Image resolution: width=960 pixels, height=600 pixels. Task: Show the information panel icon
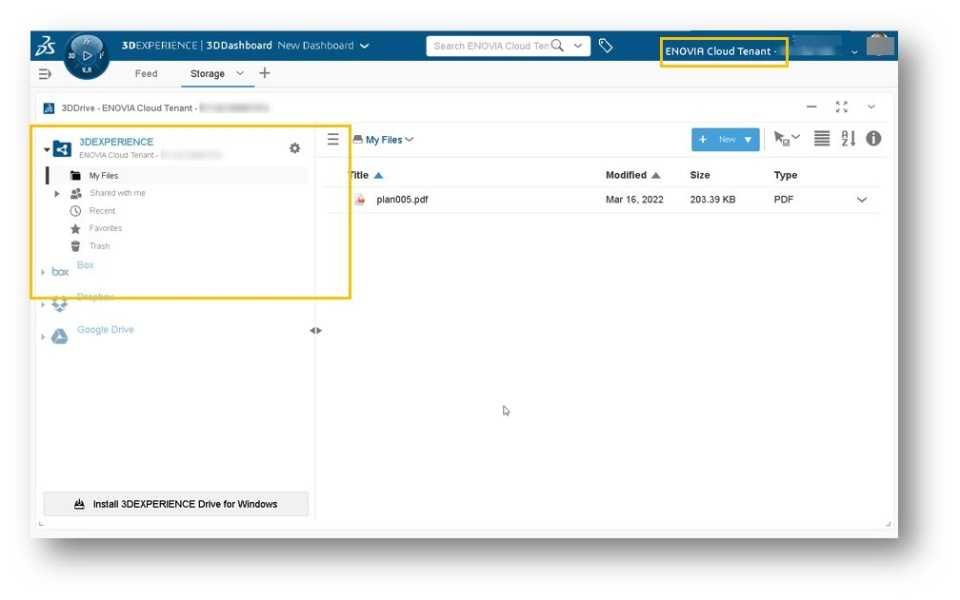[x=874, y=138]
